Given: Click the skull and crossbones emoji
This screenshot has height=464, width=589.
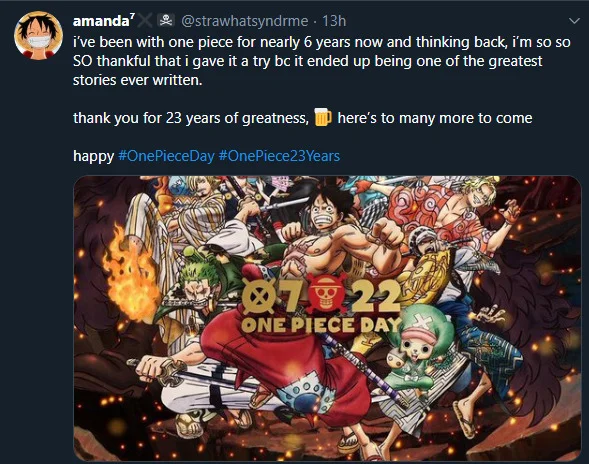Looking at the screenshot, I should tap(166, 20).
